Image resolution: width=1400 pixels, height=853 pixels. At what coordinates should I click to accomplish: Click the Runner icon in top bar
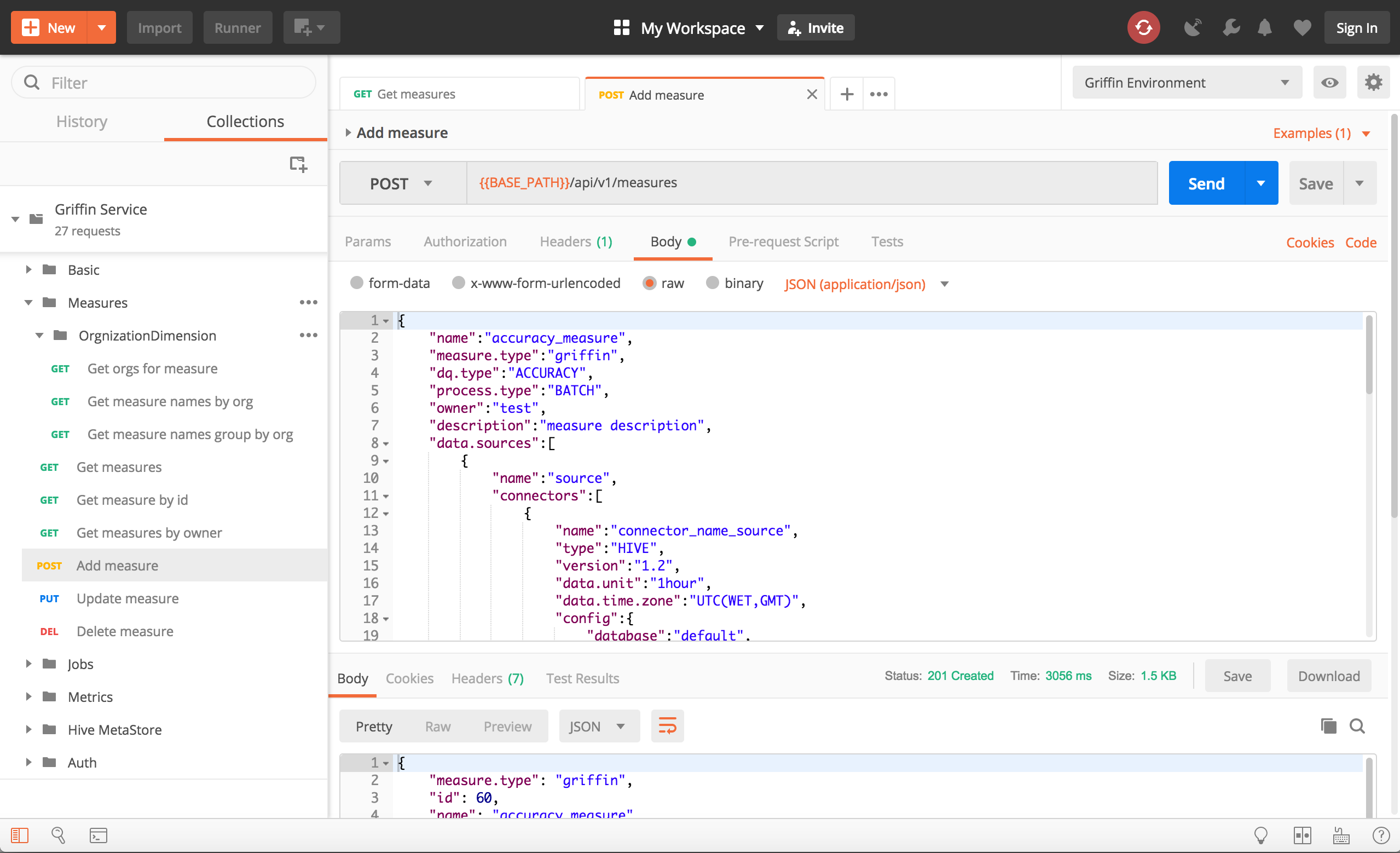(238, 27)
